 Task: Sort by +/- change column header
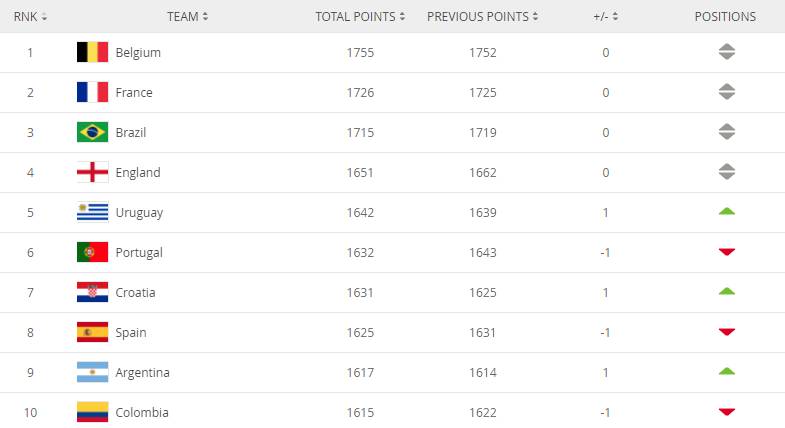tap(605, 17)
